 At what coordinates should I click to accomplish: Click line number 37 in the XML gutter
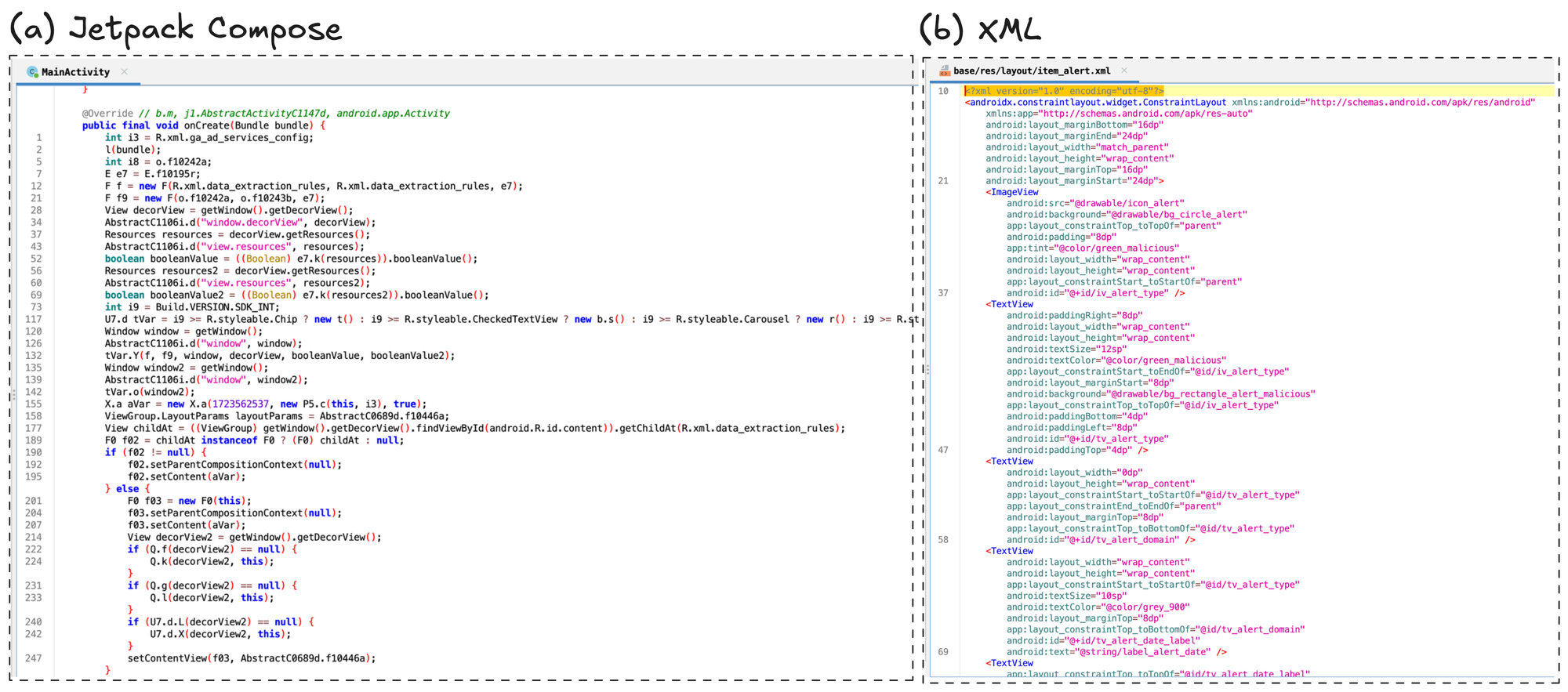tap(943, 293)
